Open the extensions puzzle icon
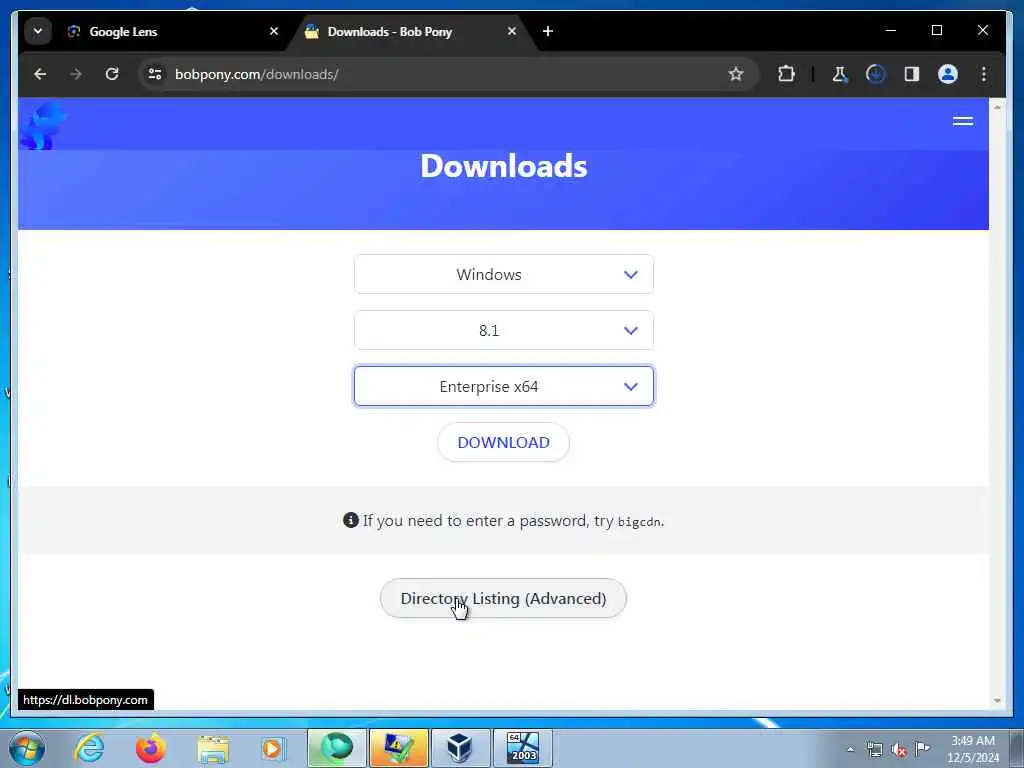The image size is (1024, 768). (786, 74)
